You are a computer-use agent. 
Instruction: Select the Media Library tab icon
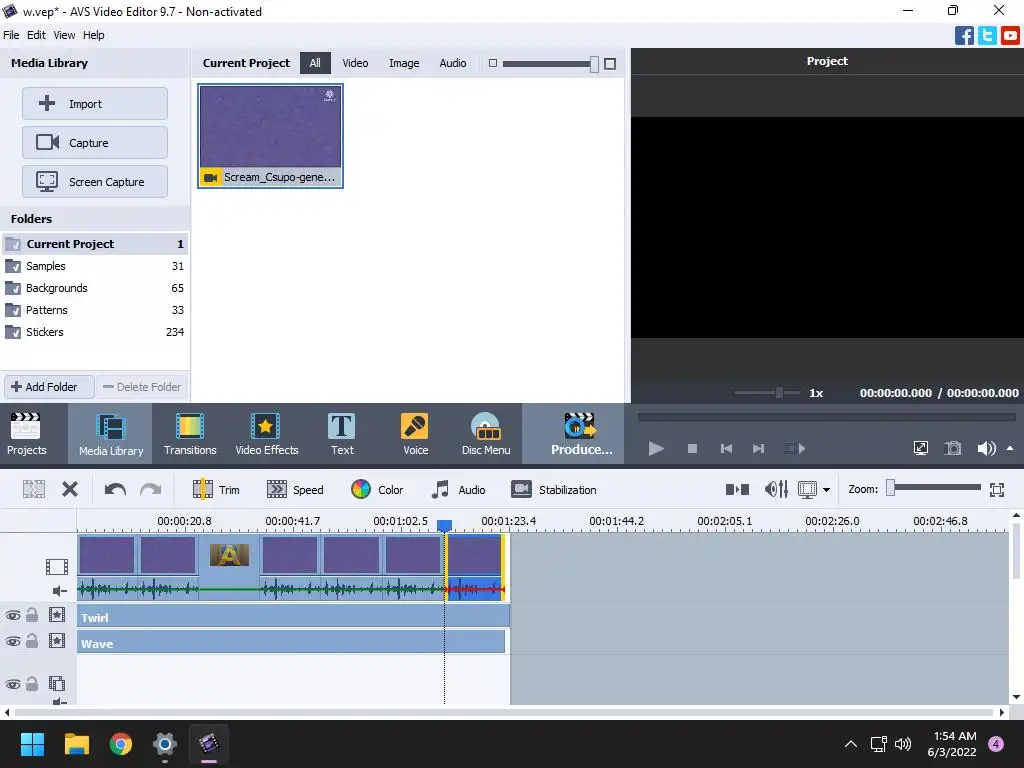tap(111, 434)
